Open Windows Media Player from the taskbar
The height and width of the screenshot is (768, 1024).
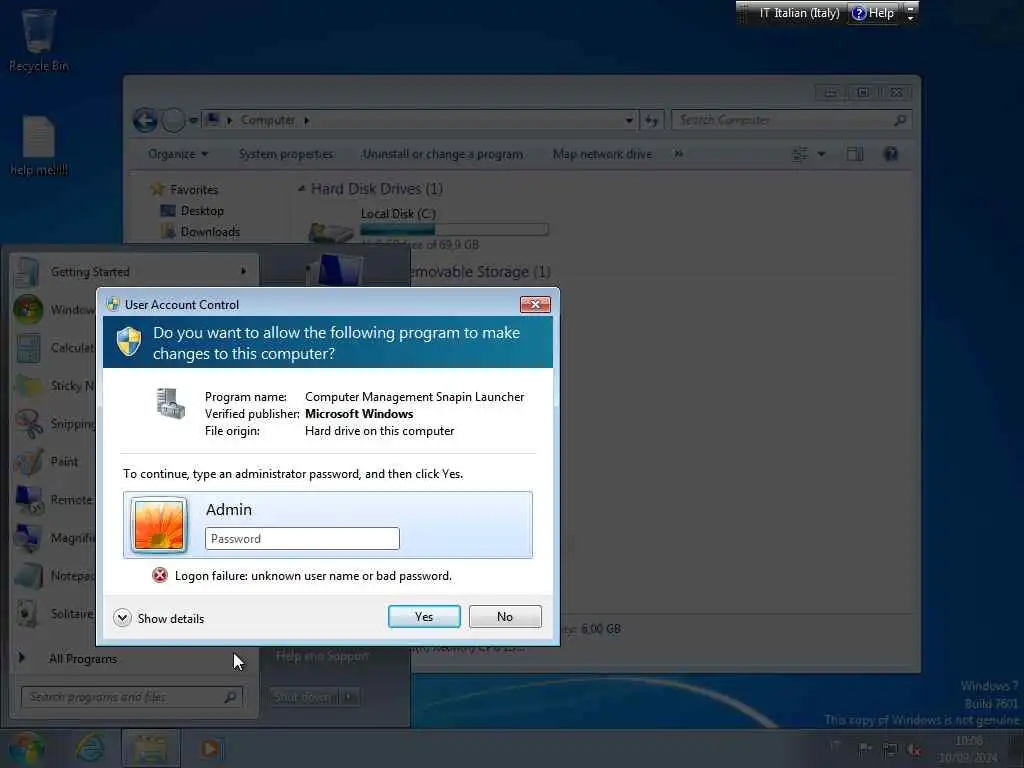[x=210, y=748]
